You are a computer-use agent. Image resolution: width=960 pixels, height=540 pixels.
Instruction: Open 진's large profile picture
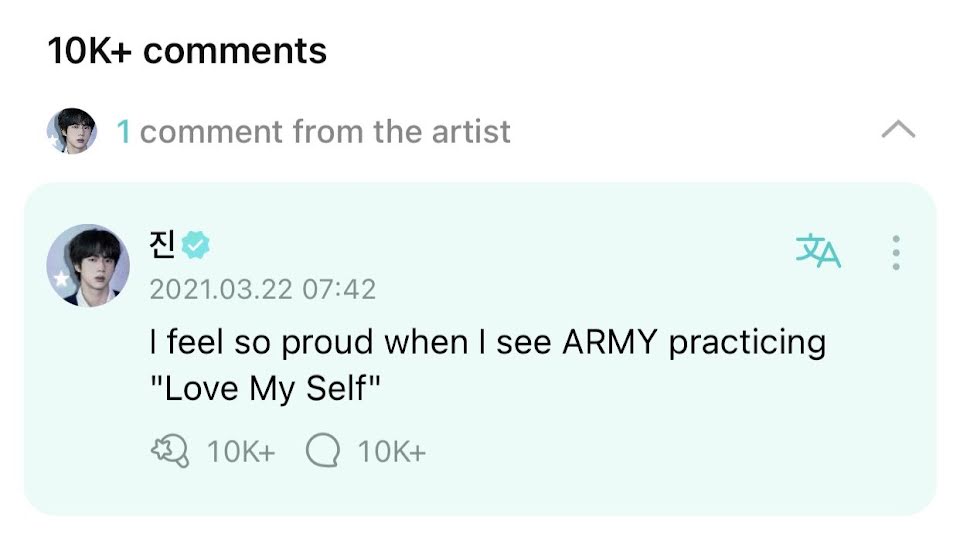click(x=88, y=265)
